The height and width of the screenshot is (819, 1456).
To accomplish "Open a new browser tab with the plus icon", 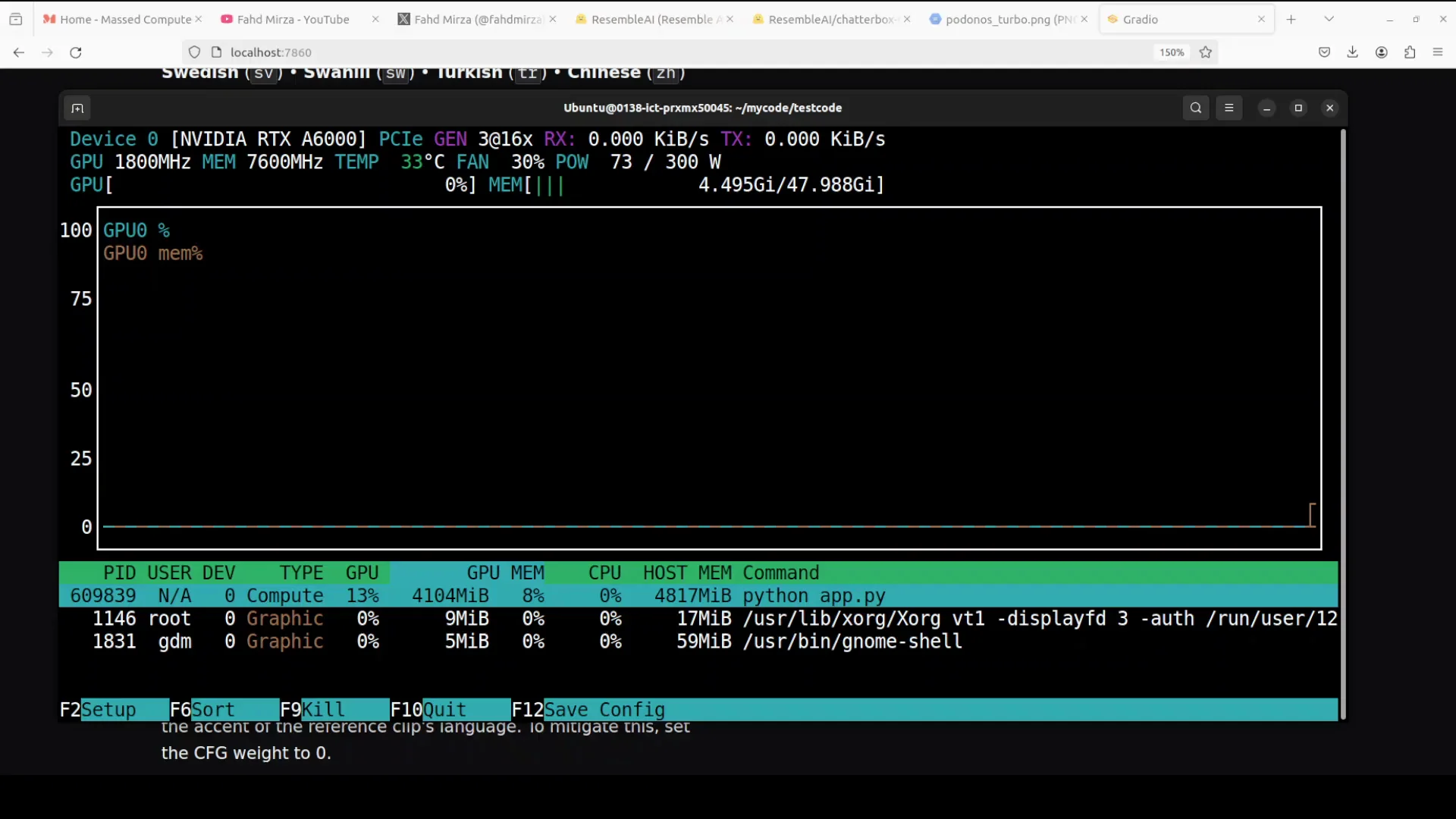I will click(1291, 19).
